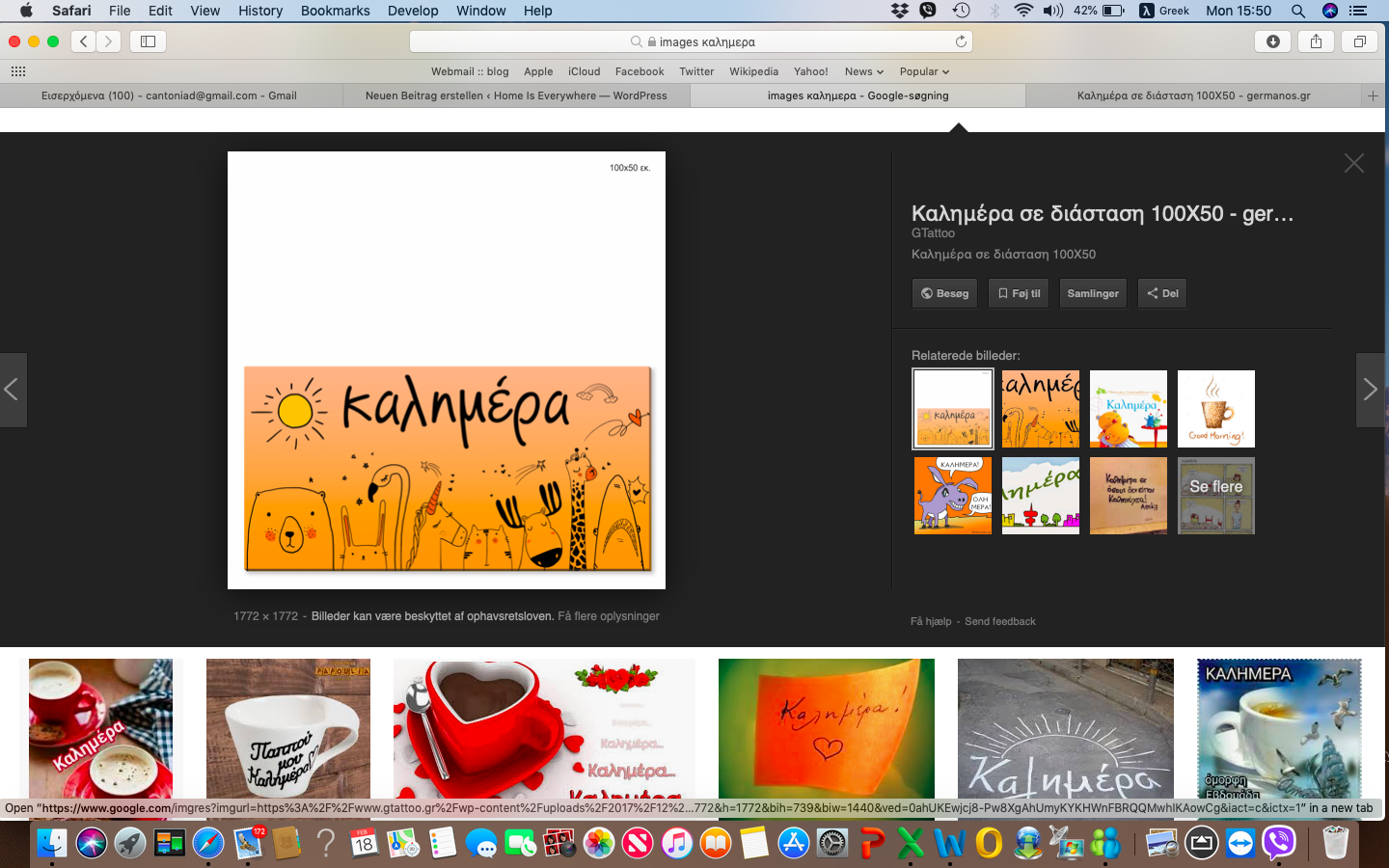Click the Send feedback link
Viewport: 1389px width, 868px height.
1000,621
